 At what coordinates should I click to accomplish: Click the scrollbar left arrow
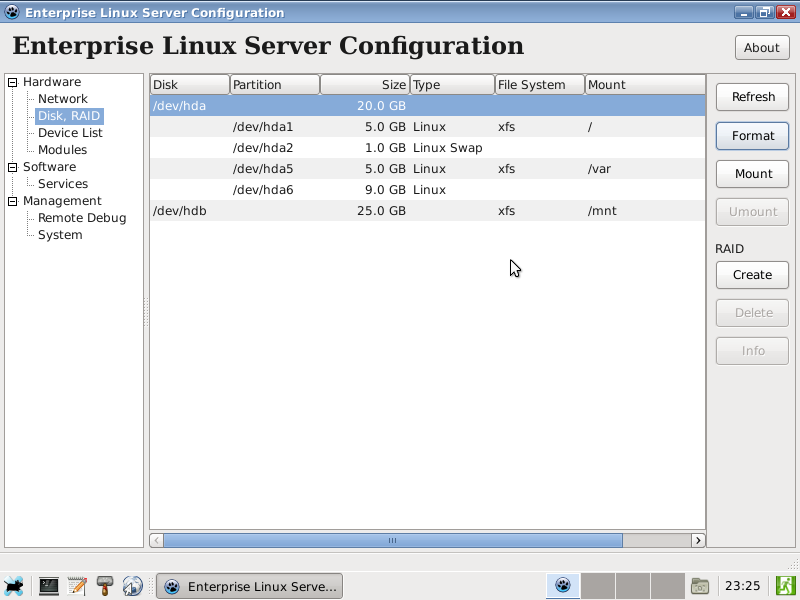(157, 540)
